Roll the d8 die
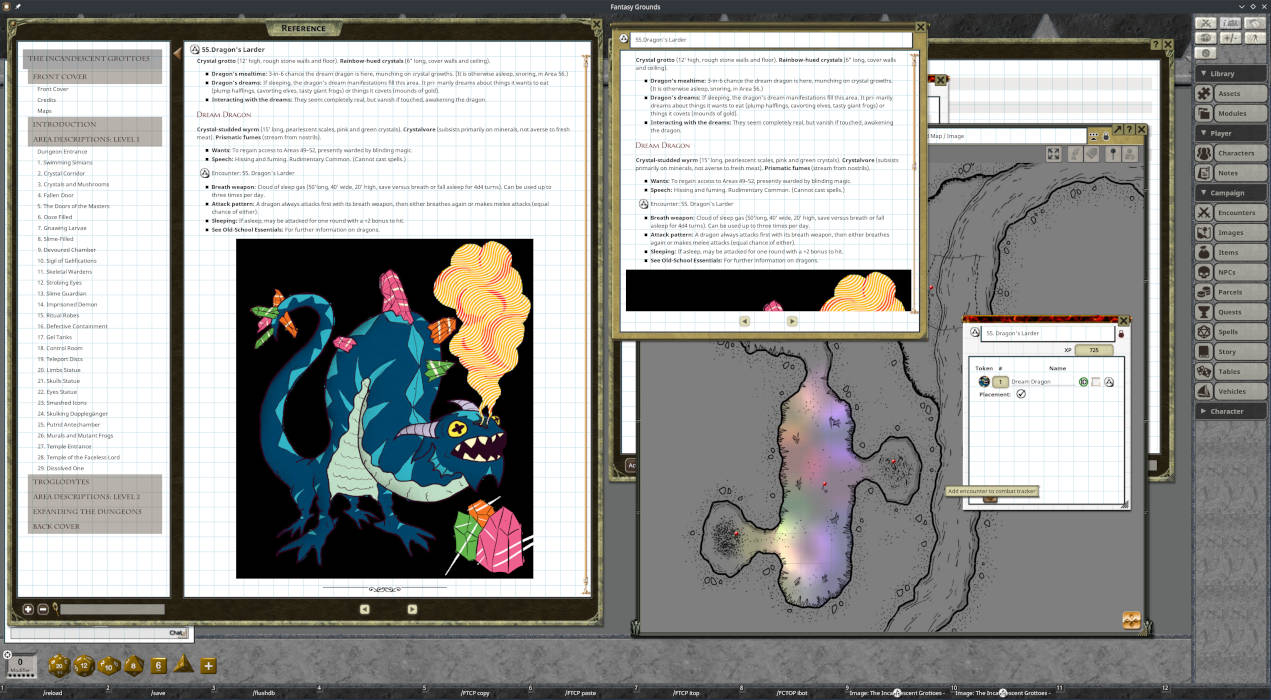This screenshot has height=700, width=1271. pos(133,665)
